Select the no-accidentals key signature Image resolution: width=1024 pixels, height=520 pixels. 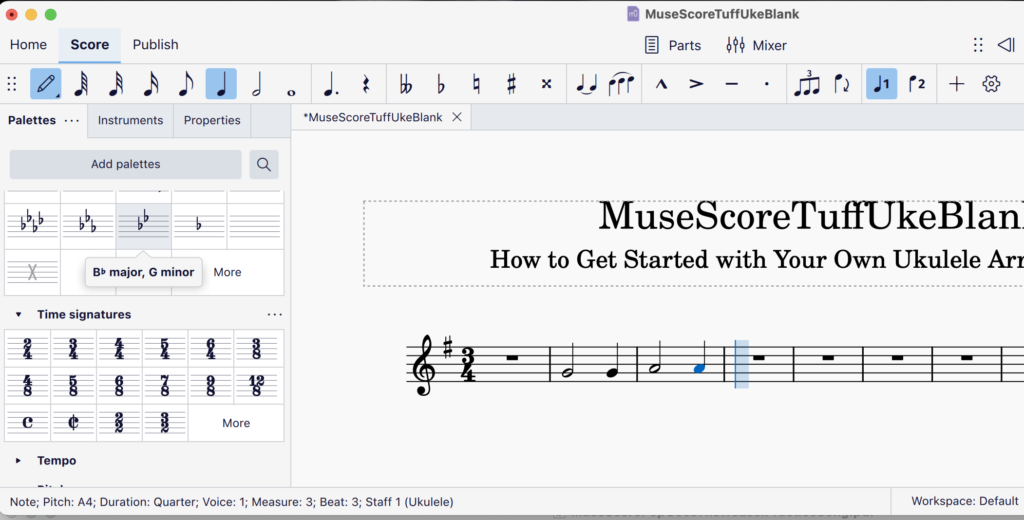tap(255, 224)
